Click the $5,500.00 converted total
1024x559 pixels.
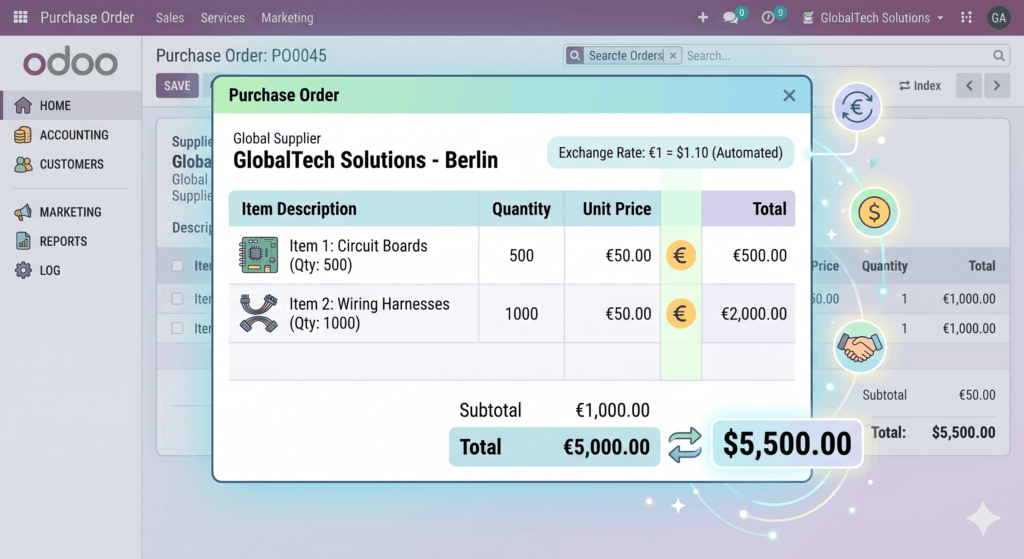(787, 444)
